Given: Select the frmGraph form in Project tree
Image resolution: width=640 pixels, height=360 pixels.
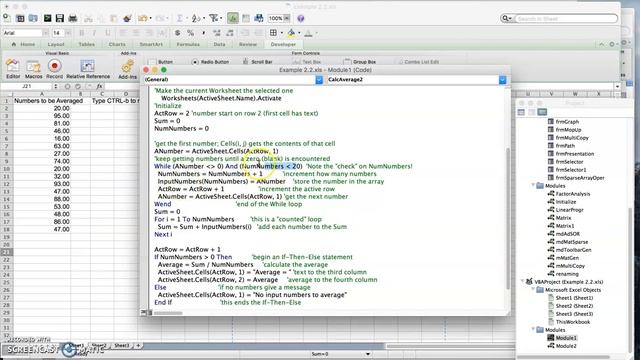Looking at the screenshot, I should coord(567,122).
